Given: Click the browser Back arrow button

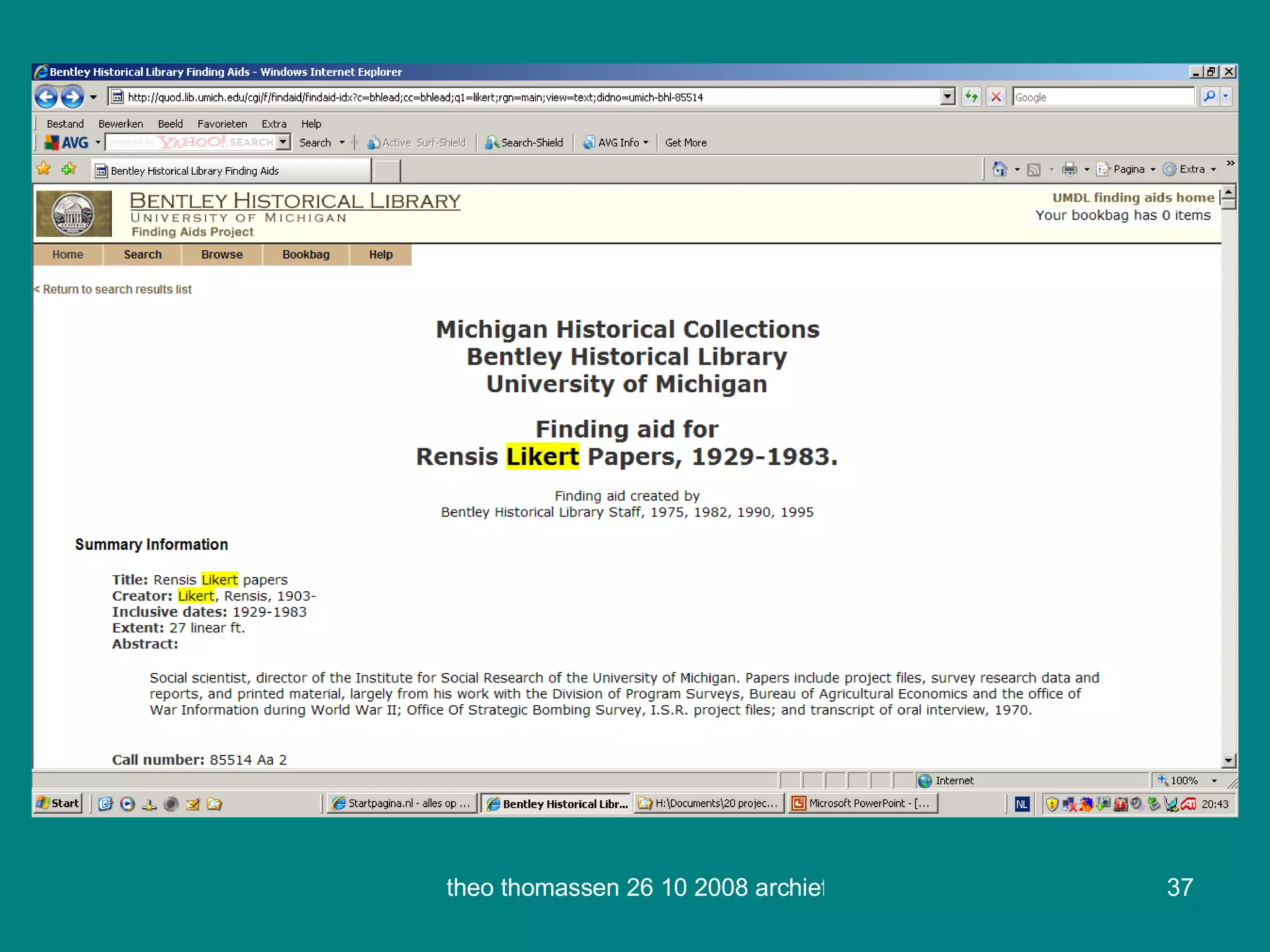Looking at the screenshot, I should click(47, 97).
